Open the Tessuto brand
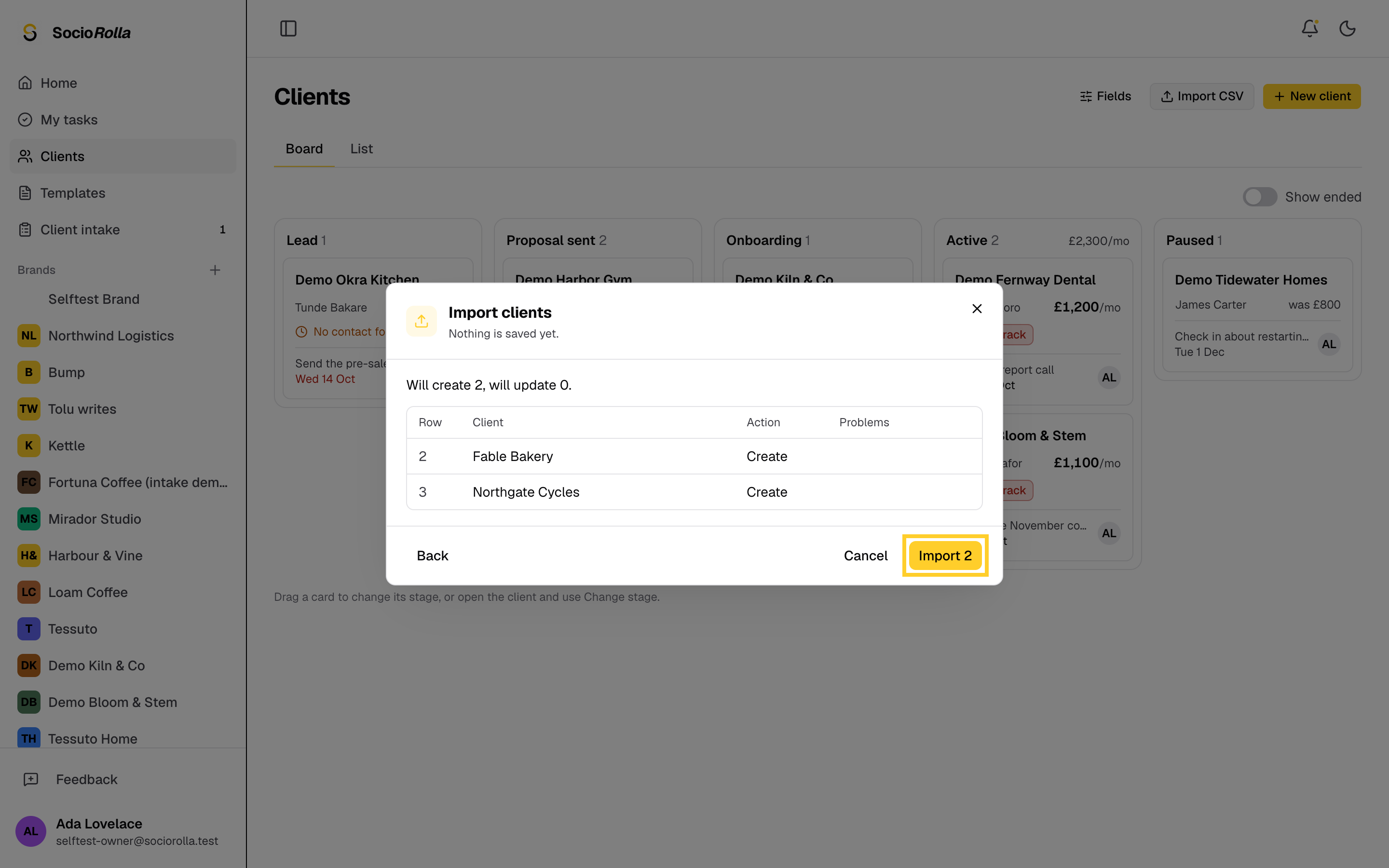 (123, 629)
